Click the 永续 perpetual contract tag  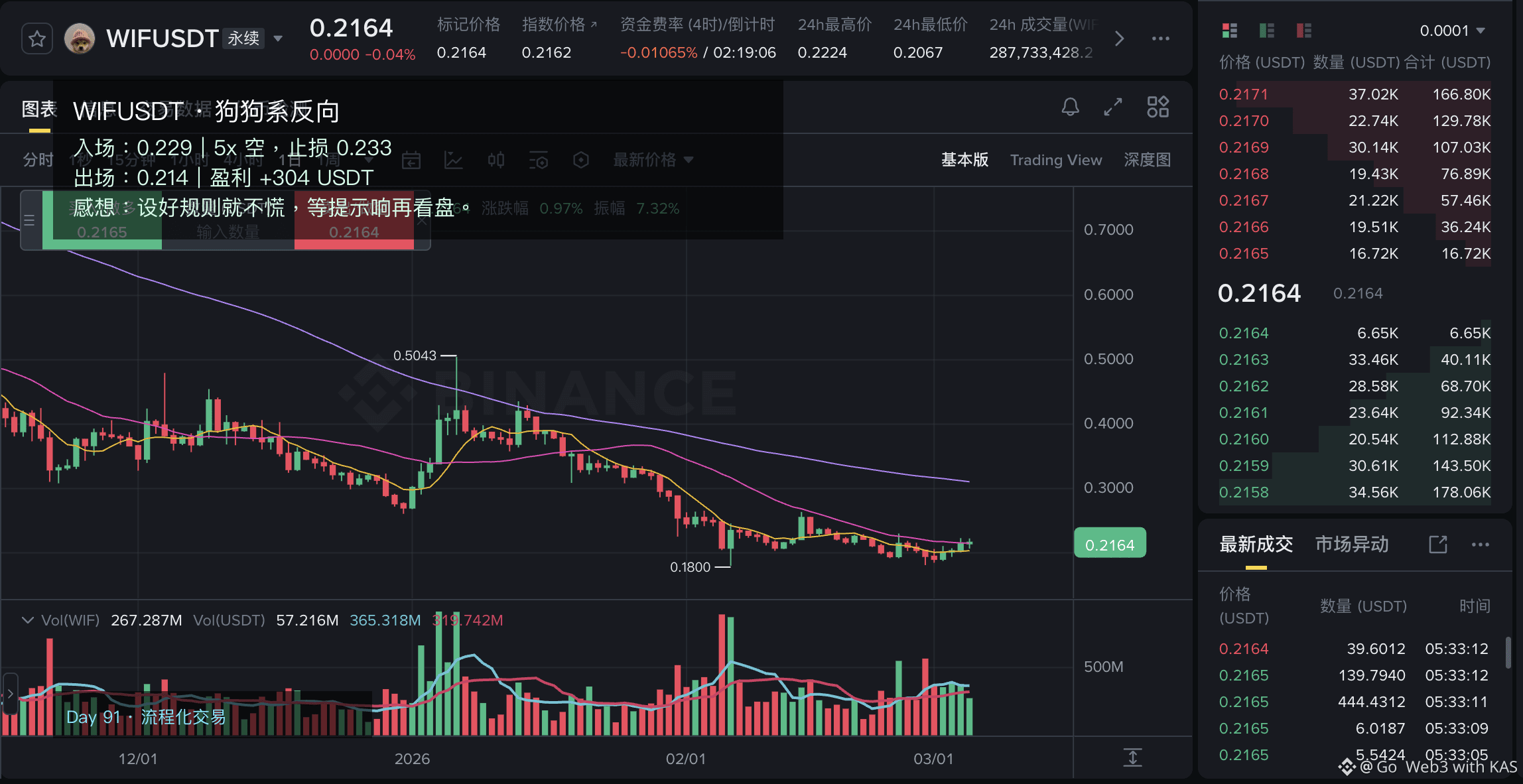(243, 38)
